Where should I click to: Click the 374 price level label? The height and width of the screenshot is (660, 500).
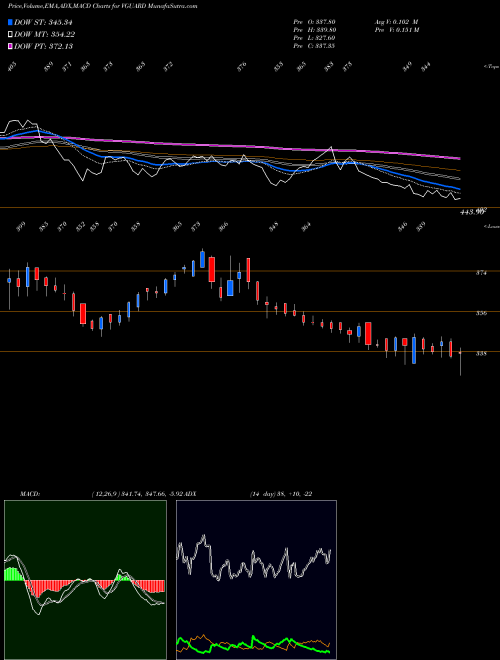(x=481, y=273)
